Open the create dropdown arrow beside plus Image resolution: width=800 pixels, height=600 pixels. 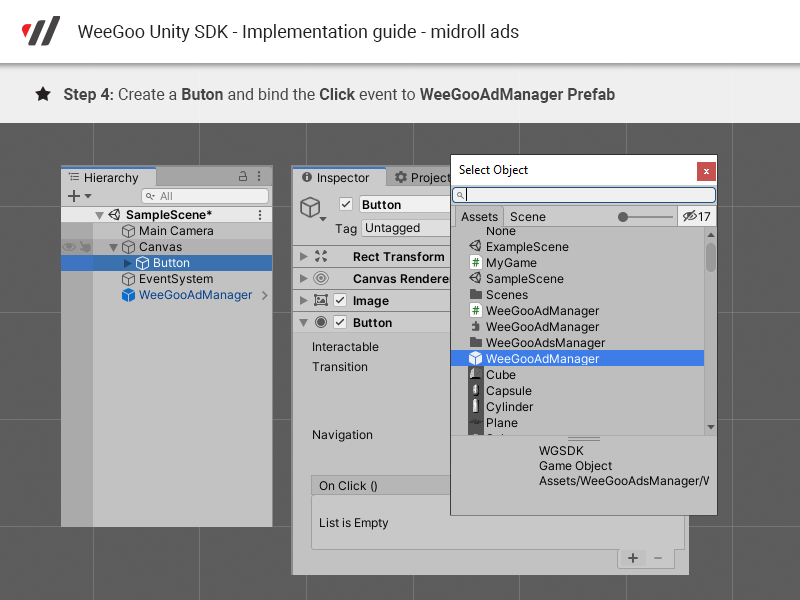[x=88, y=196]
